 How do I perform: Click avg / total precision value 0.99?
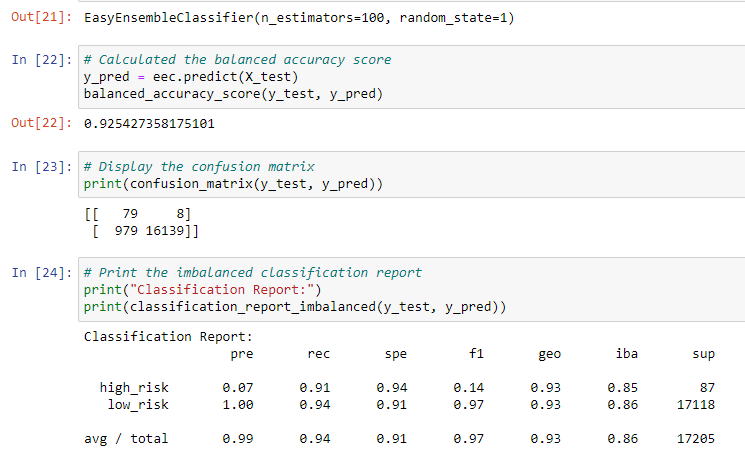coord(238,439)
